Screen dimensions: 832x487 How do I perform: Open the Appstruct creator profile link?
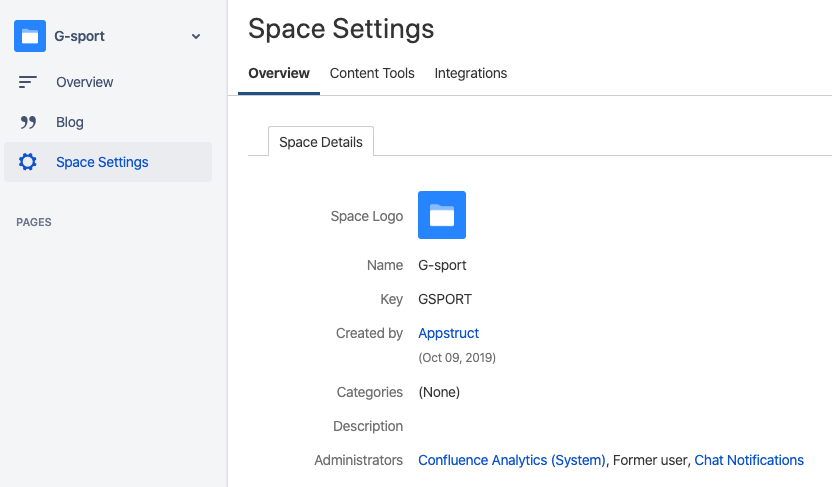pos(448,333)
